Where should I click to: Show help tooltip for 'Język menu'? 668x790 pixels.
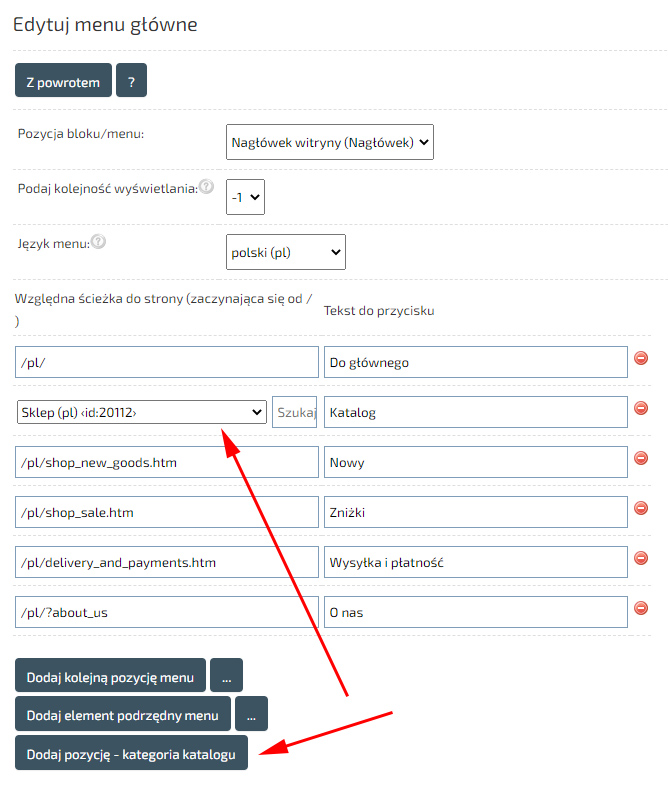coord(99,241)
